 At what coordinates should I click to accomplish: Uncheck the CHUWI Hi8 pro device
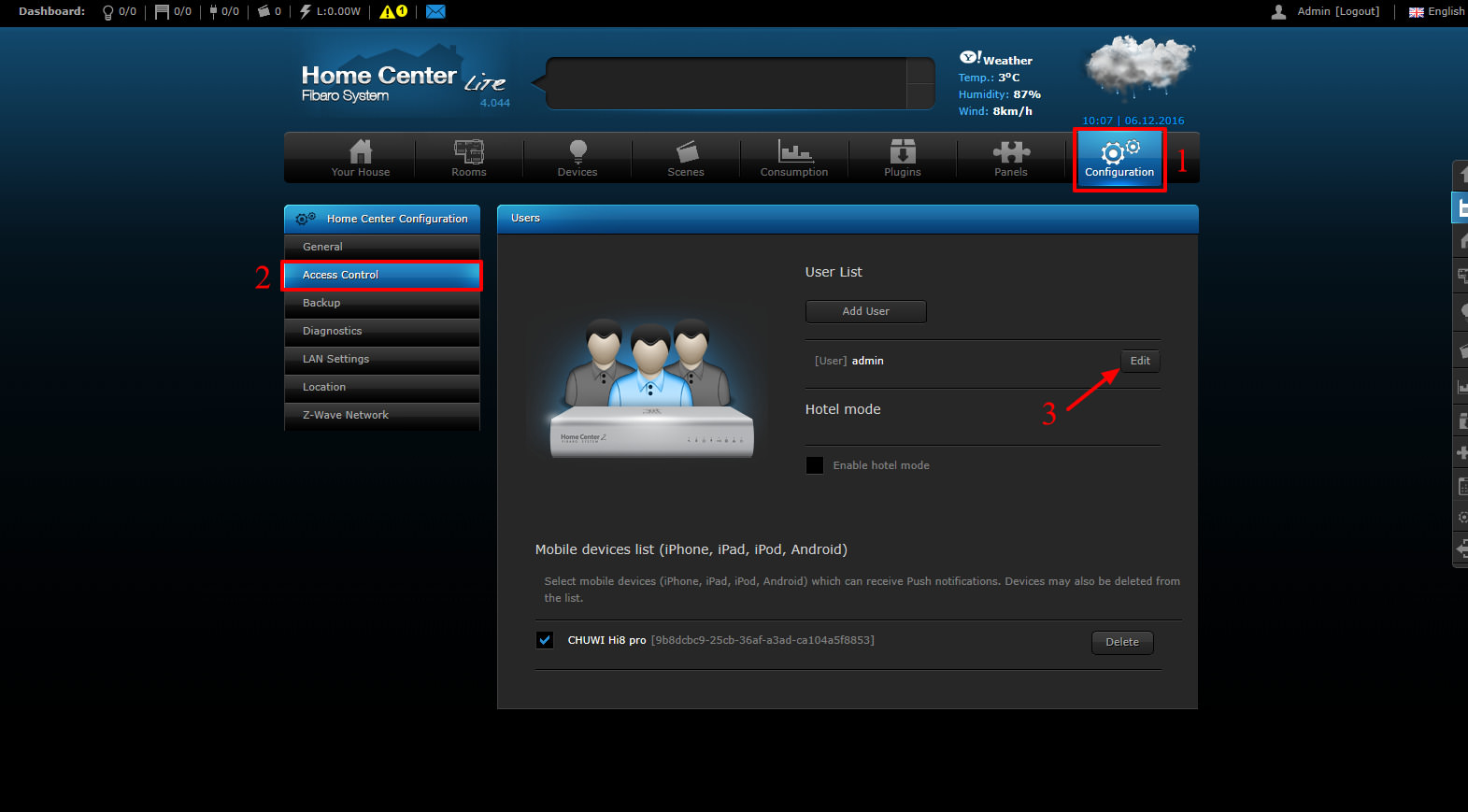pos(545,640)
